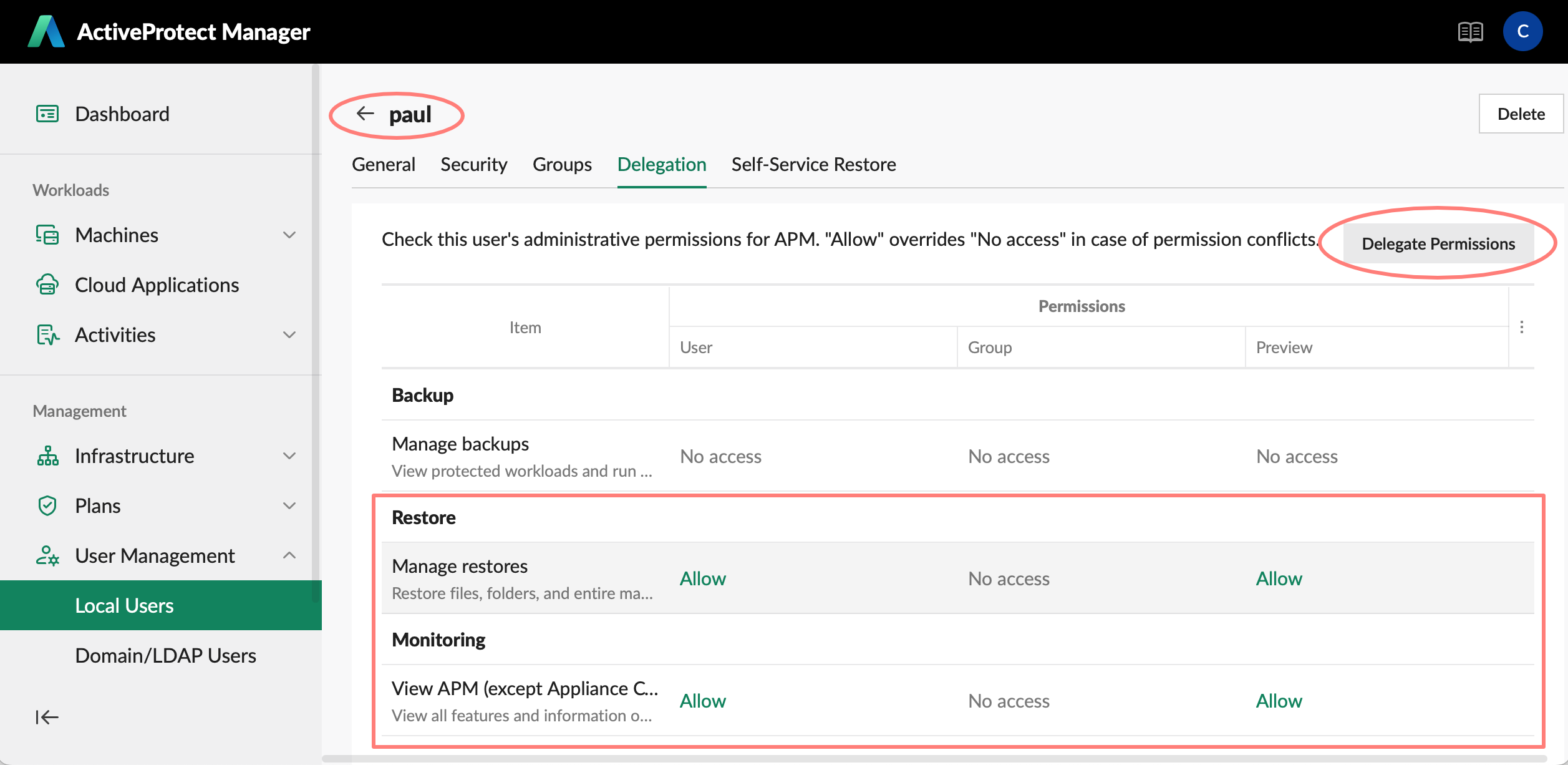Click the Machines sidebar icon
The height and width of the screenshot is (765, 1568).
click(47, 235)
